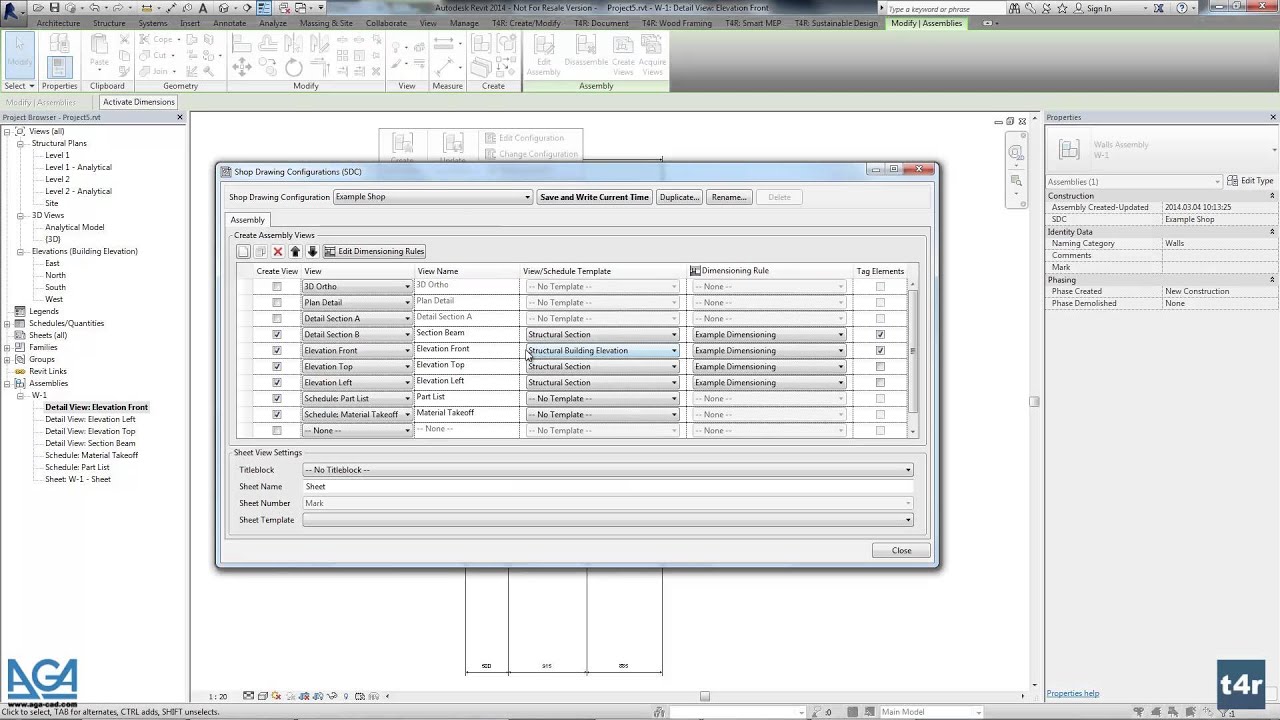Click the Edit Assembly ribbon icon

[x=543, y=55]
